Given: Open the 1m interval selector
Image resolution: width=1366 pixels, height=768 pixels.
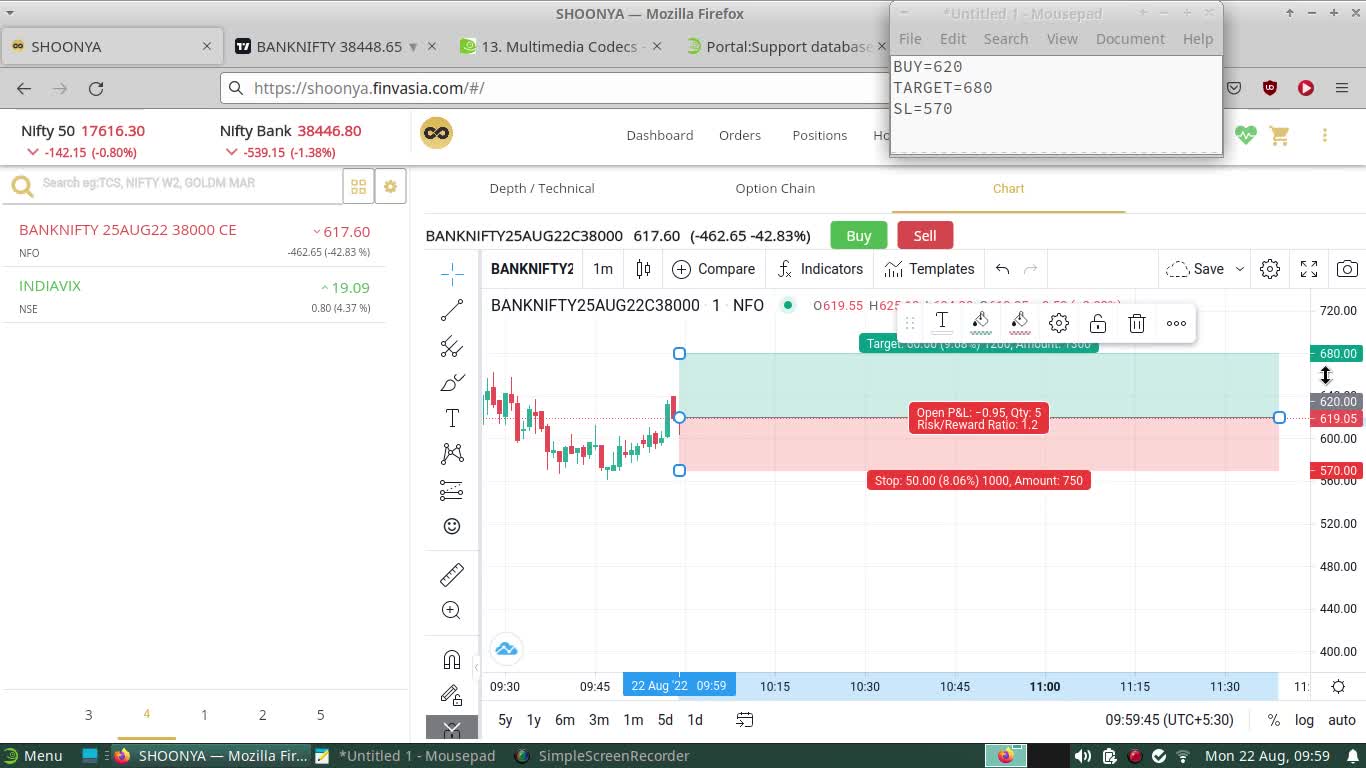Looking at the screenshot, I should coord(603,269).
